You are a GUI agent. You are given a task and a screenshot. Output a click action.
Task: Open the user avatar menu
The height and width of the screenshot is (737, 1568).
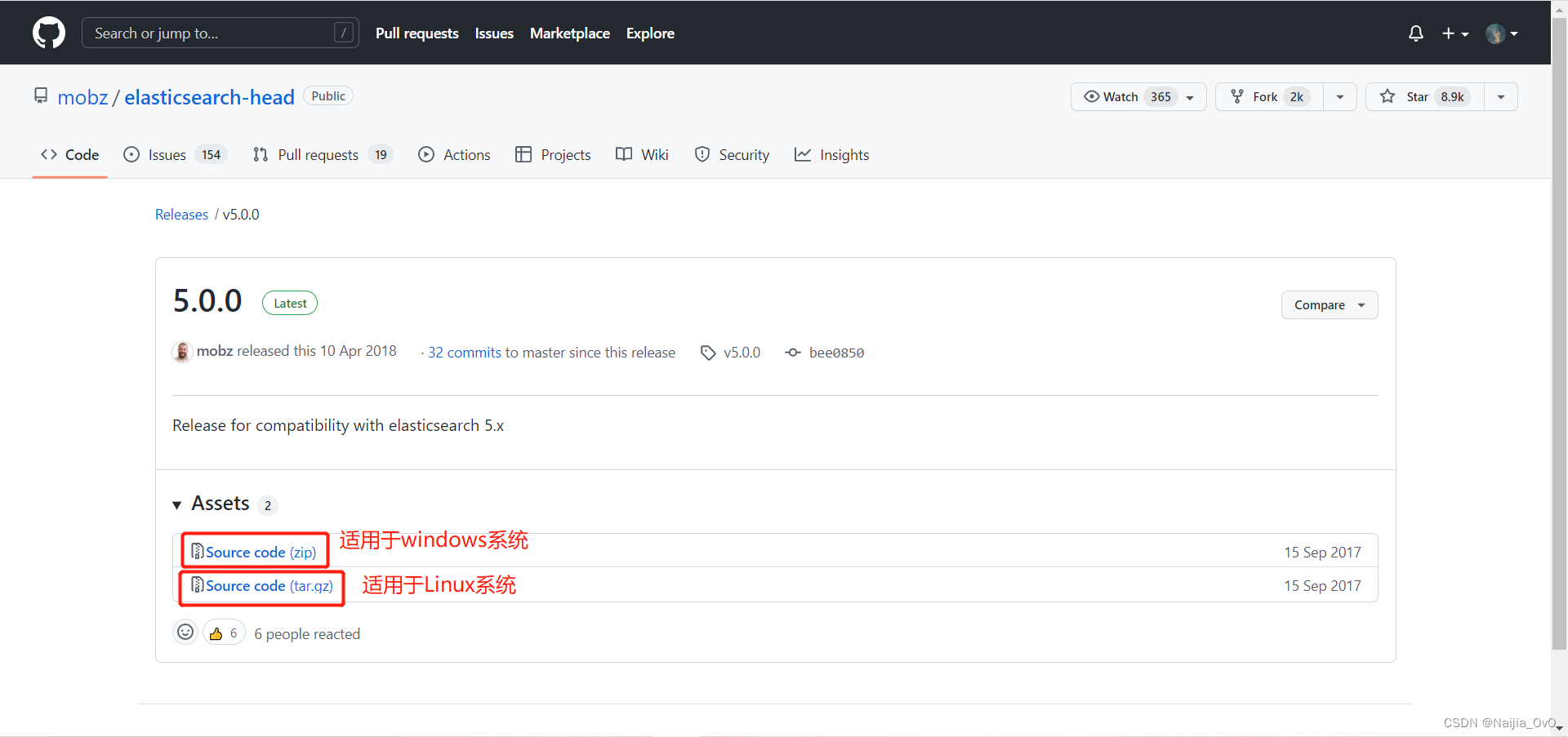(1502, 33)
